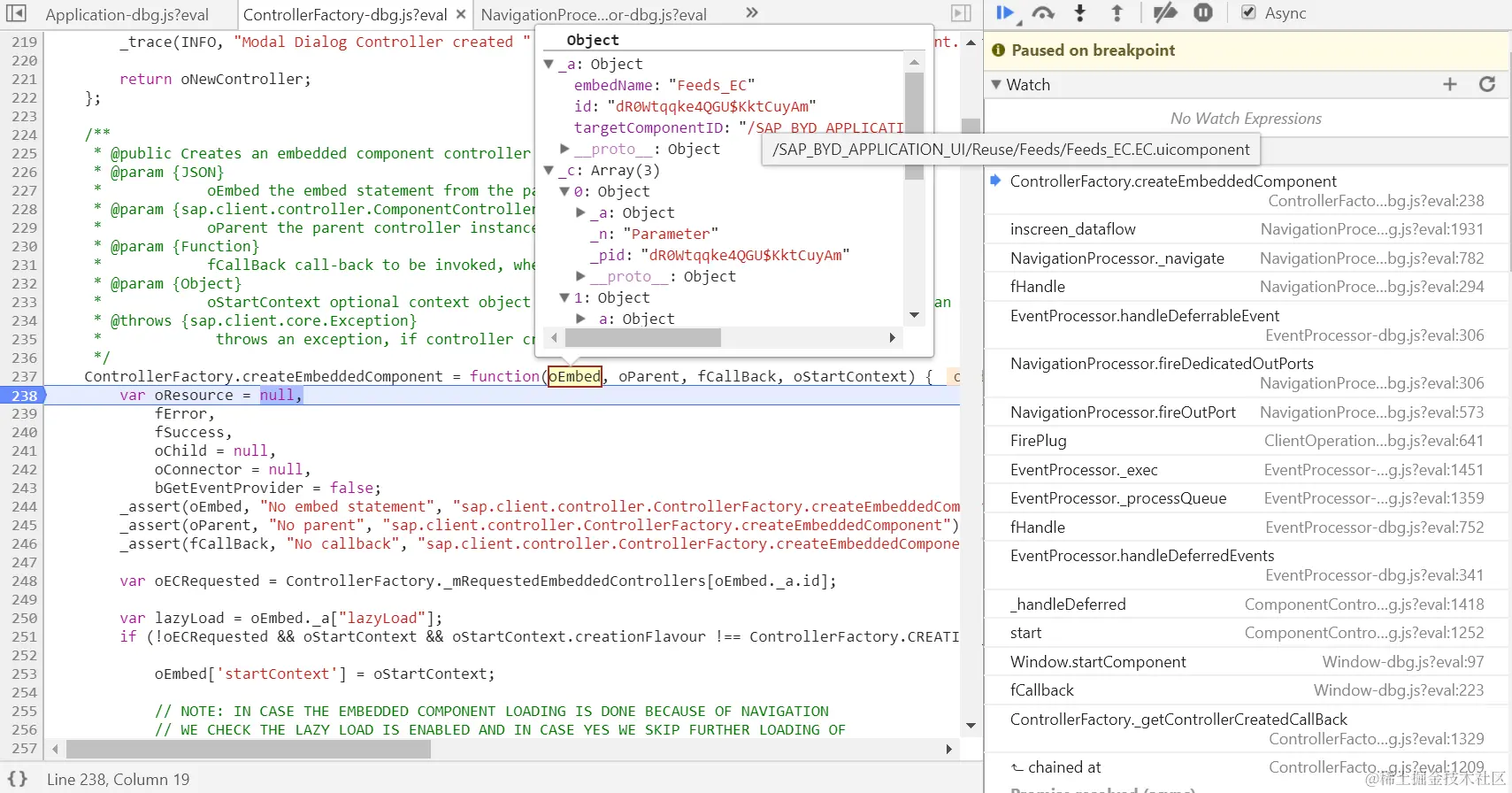Viewport: 1512px width, 793px height.
Task: Collapse array item 0: Object
Action: [564, 192]
